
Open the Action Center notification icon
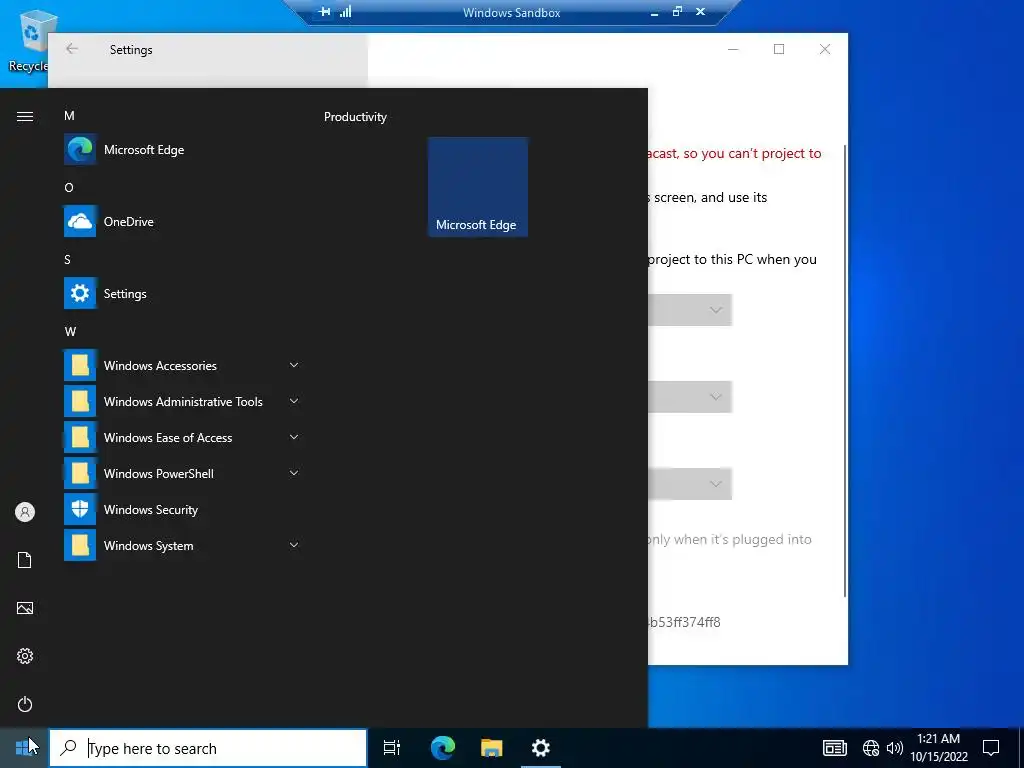[991, 748]
